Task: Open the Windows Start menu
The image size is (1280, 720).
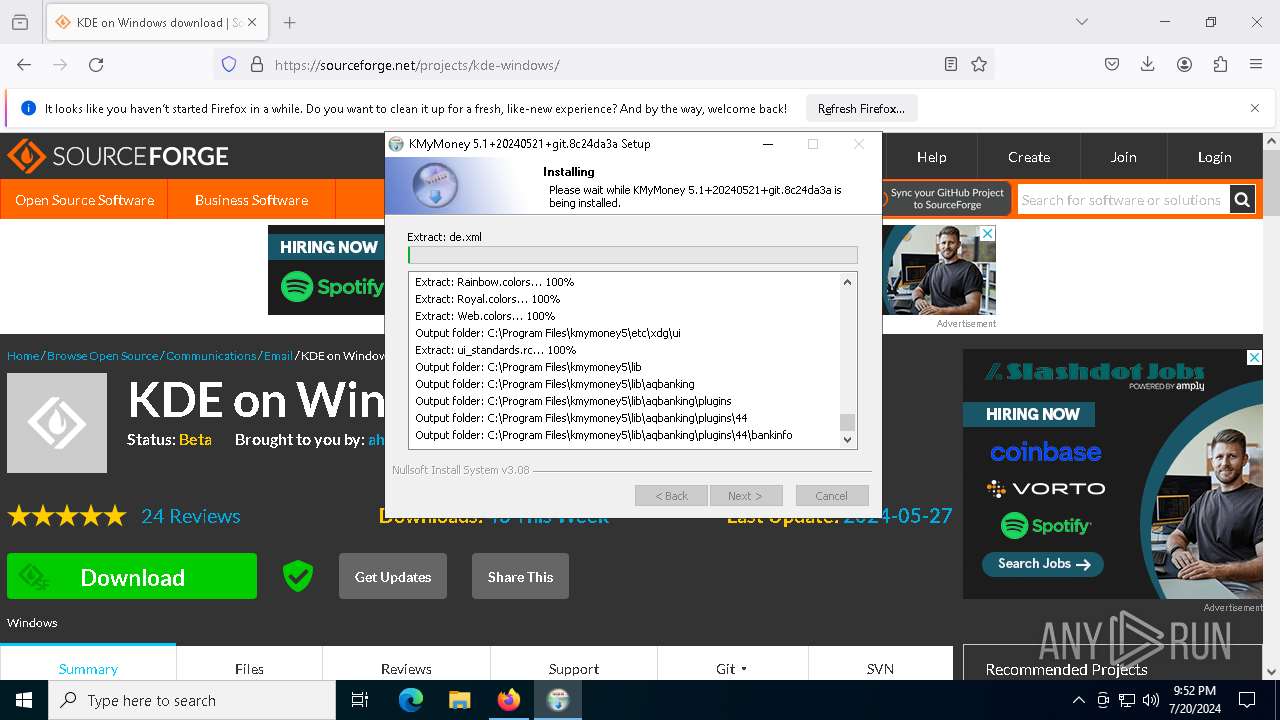Action: tap(24, 700)
